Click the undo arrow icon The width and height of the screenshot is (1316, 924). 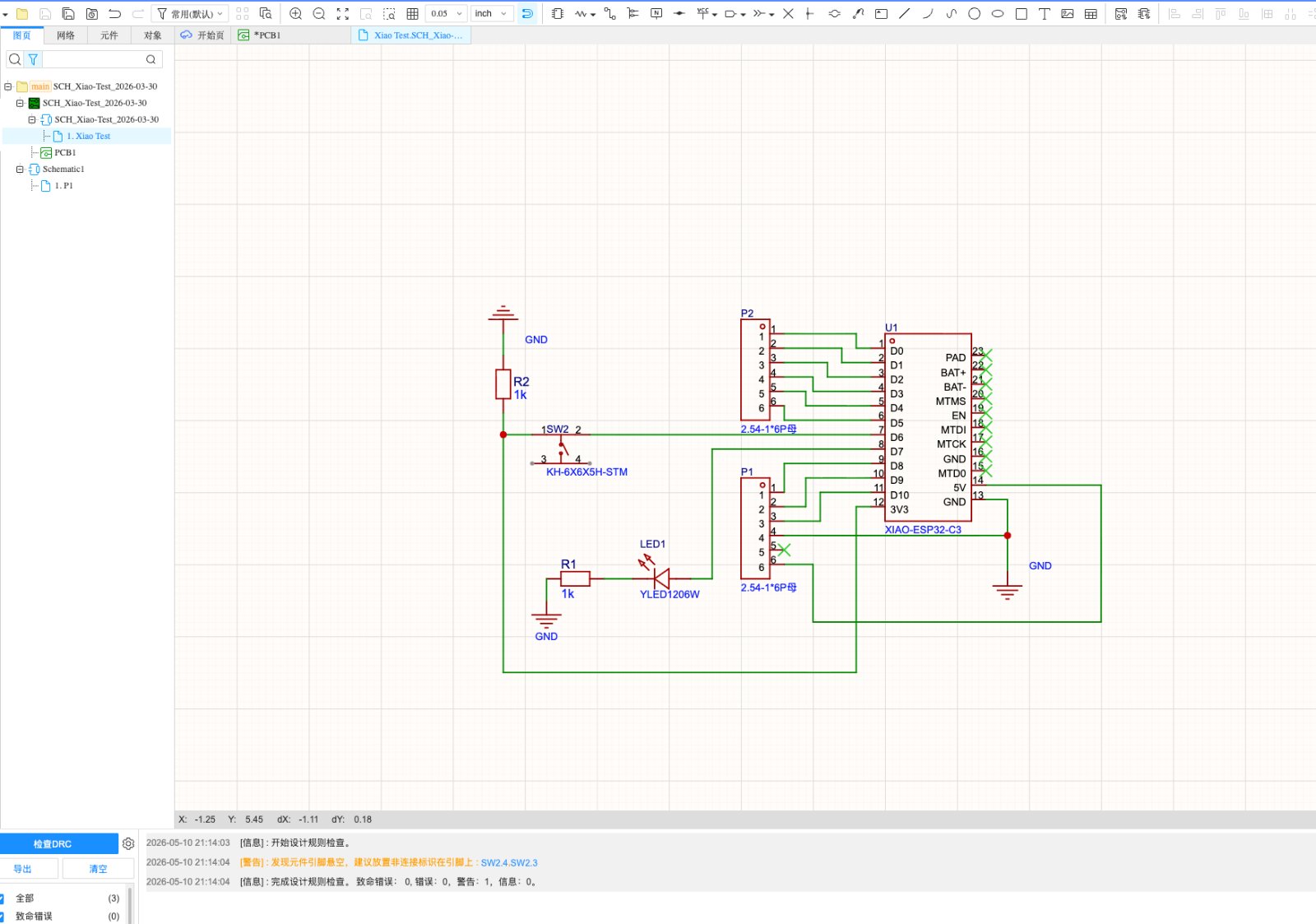[x=115, y=14]
